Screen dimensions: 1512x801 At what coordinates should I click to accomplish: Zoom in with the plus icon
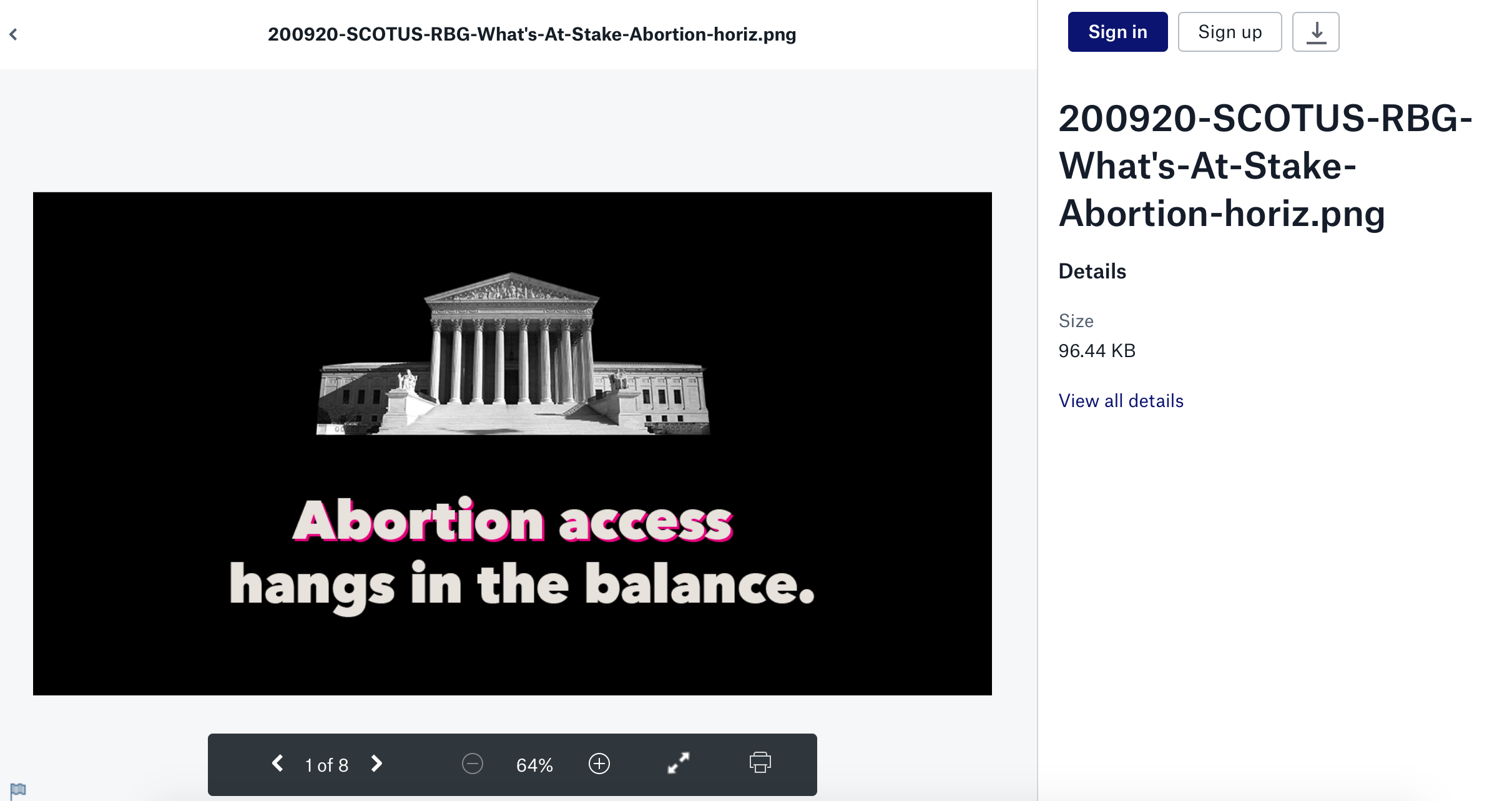click(x=599, y=764)
